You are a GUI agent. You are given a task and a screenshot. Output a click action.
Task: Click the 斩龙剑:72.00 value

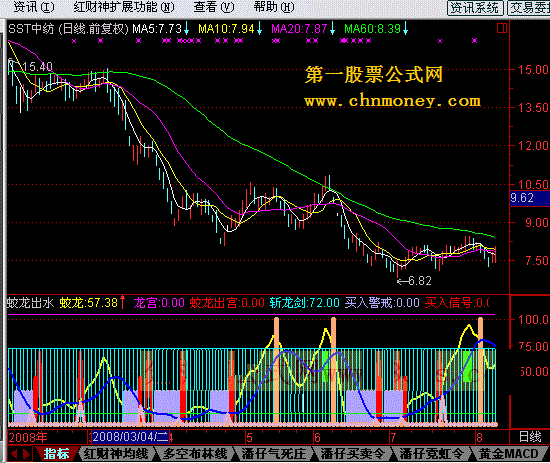point(304,303)
